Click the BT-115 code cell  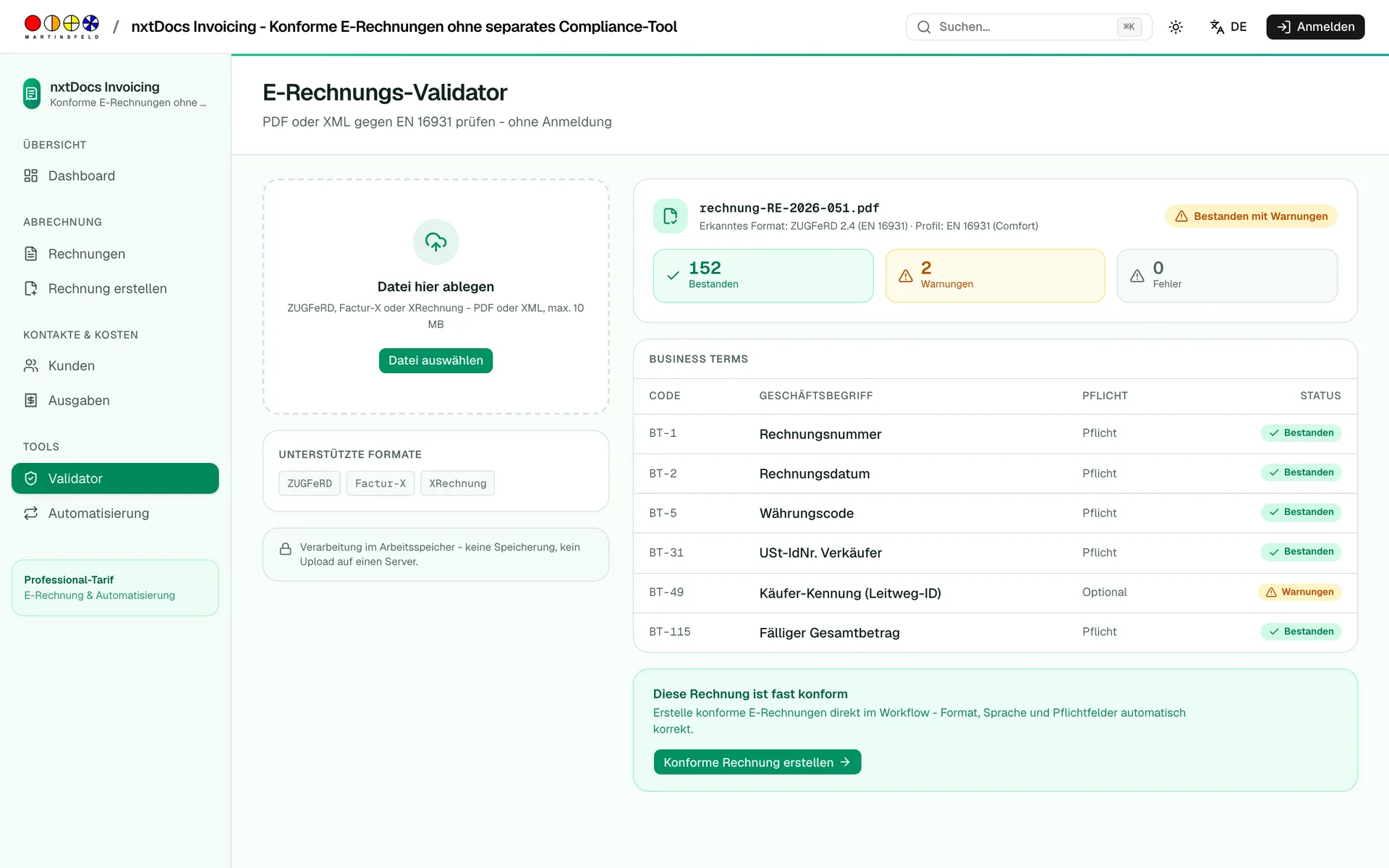click(x=670, y=632)
